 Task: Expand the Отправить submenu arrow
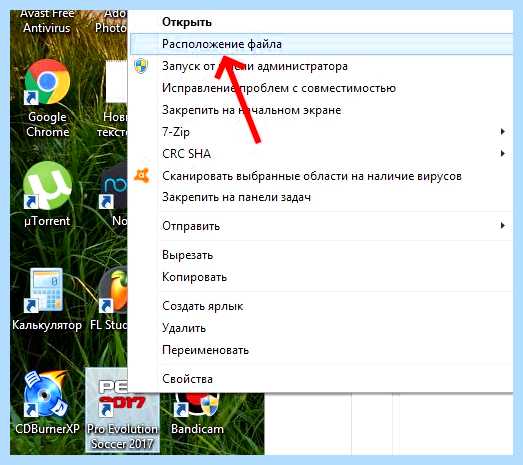[x=503, y=226]
